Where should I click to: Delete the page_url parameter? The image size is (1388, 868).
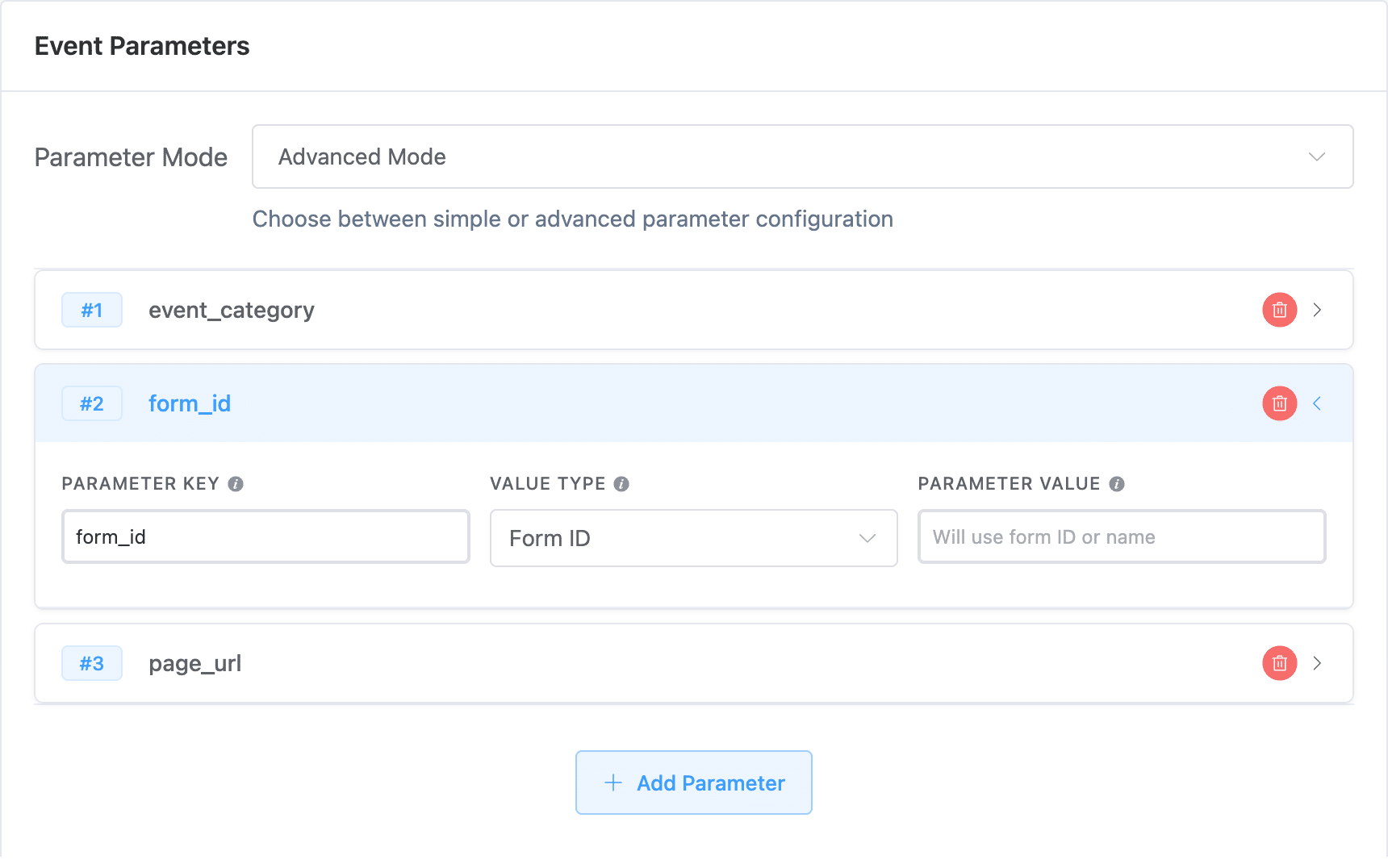(x=1279, y=663)
